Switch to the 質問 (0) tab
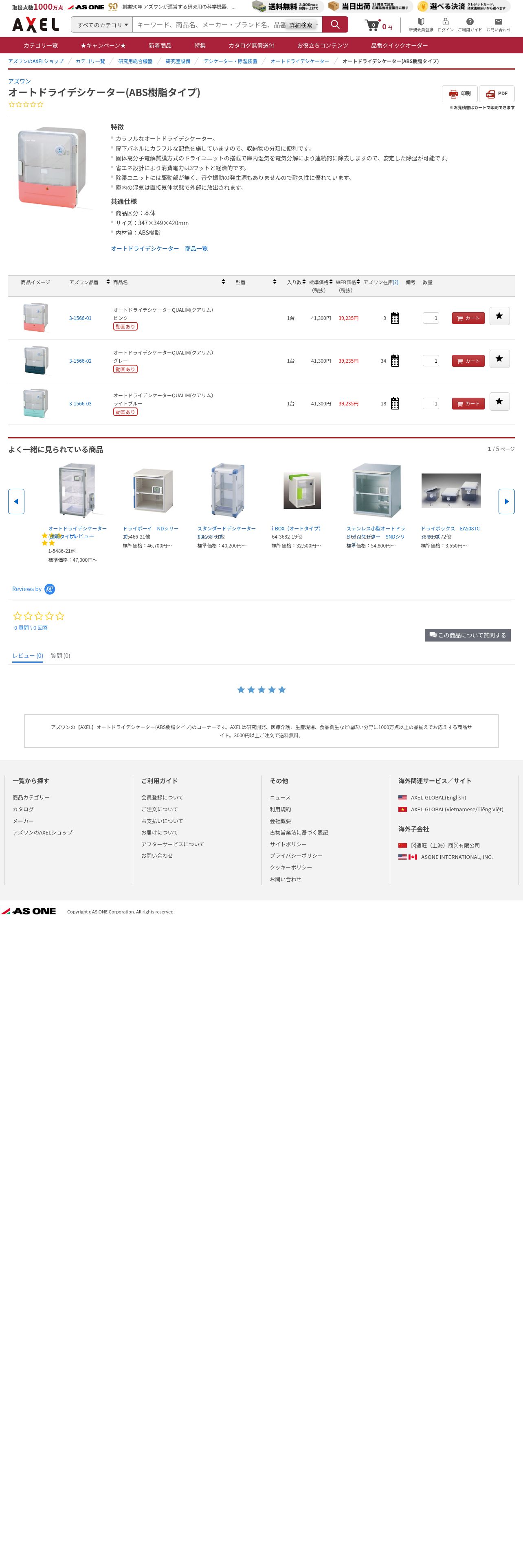 click(60, 655)
